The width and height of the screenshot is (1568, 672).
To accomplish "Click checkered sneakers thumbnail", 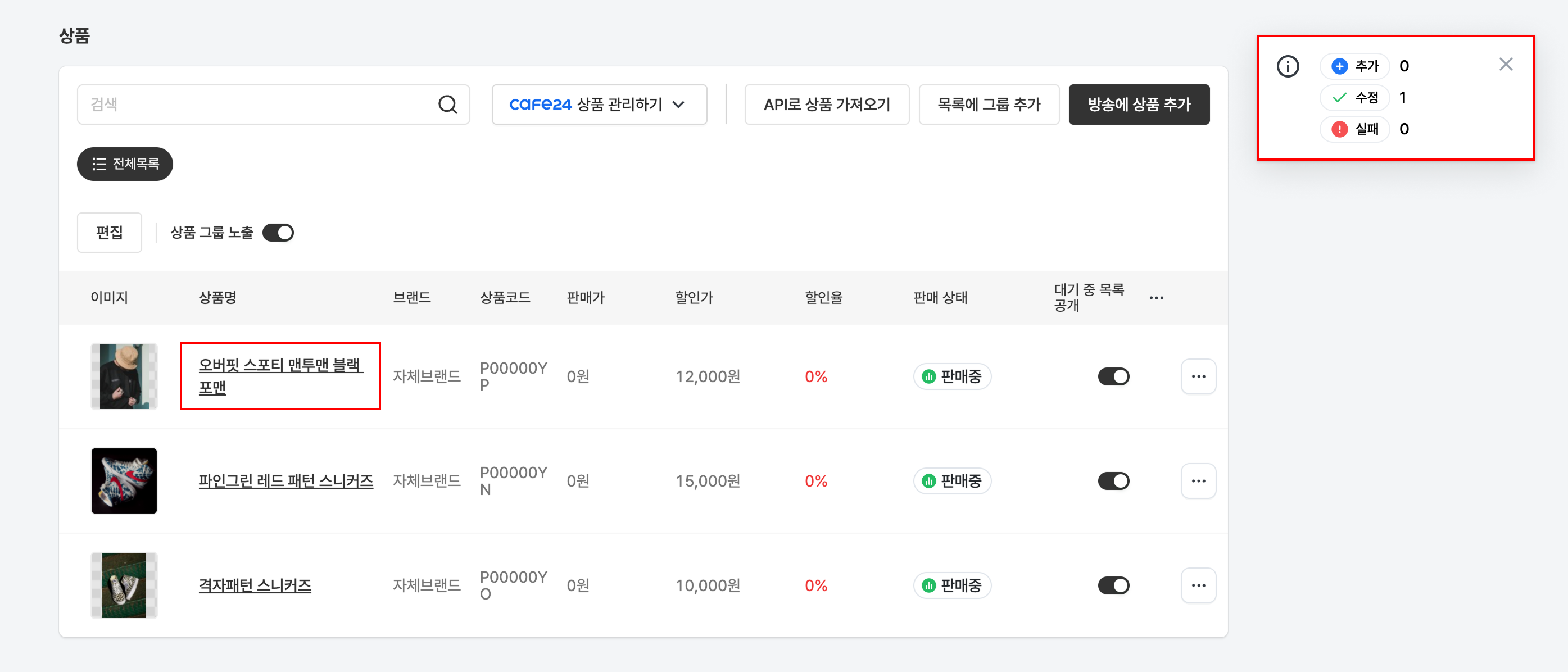I will pos(124,585).
